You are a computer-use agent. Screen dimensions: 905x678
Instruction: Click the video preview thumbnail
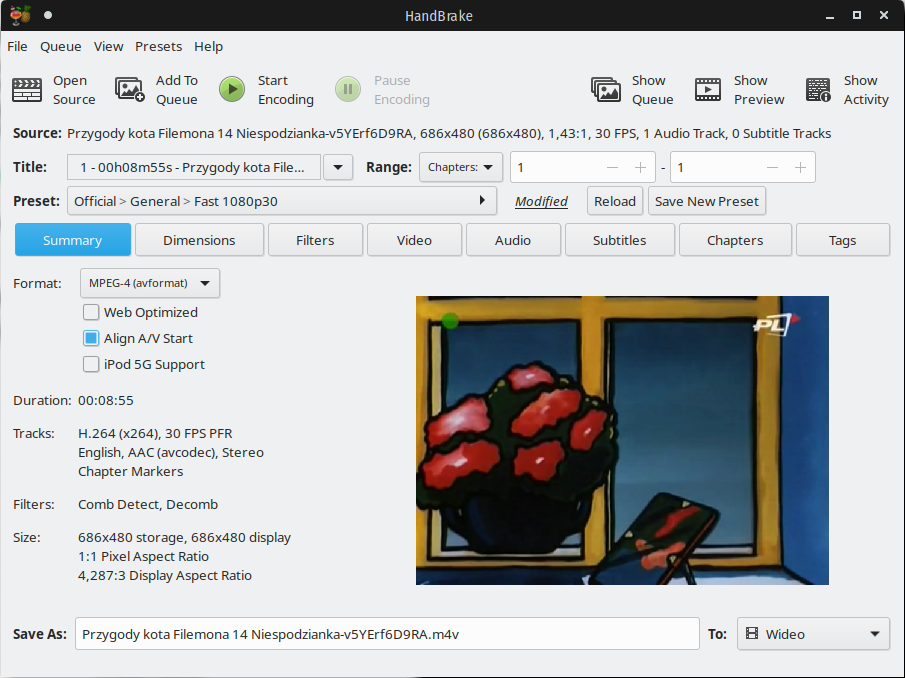click(x=622, y=440)
